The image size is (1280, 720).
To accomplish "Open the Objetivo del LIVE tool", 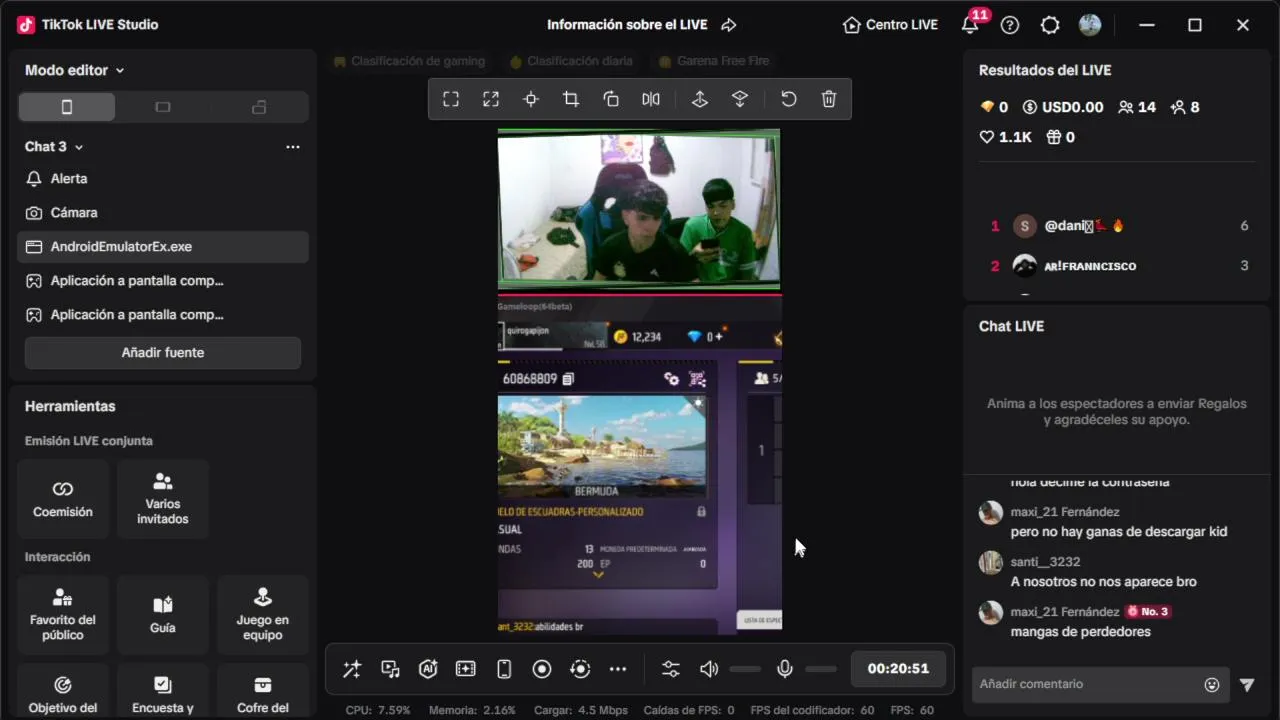I will pos(63,692).
